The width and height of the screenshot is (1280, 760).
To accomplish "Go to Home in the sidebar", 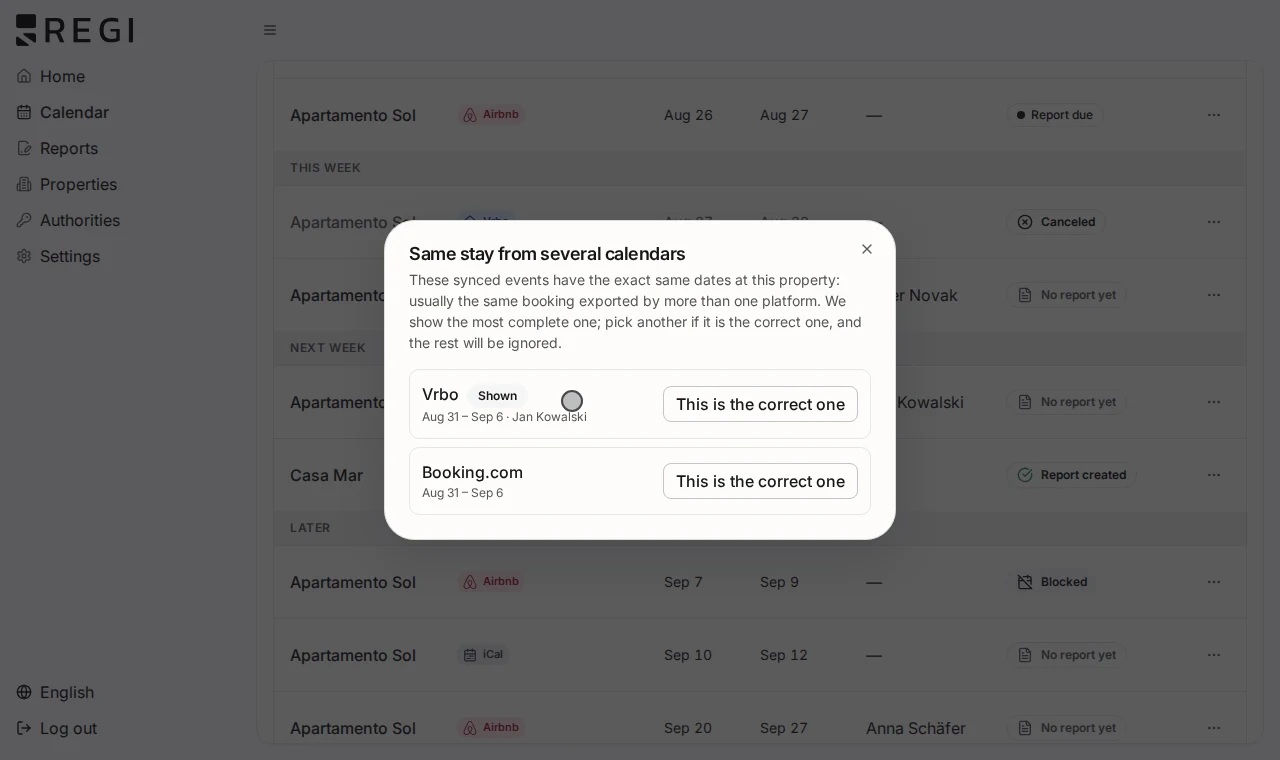I will pyautogui.click(x=62, y=76).
